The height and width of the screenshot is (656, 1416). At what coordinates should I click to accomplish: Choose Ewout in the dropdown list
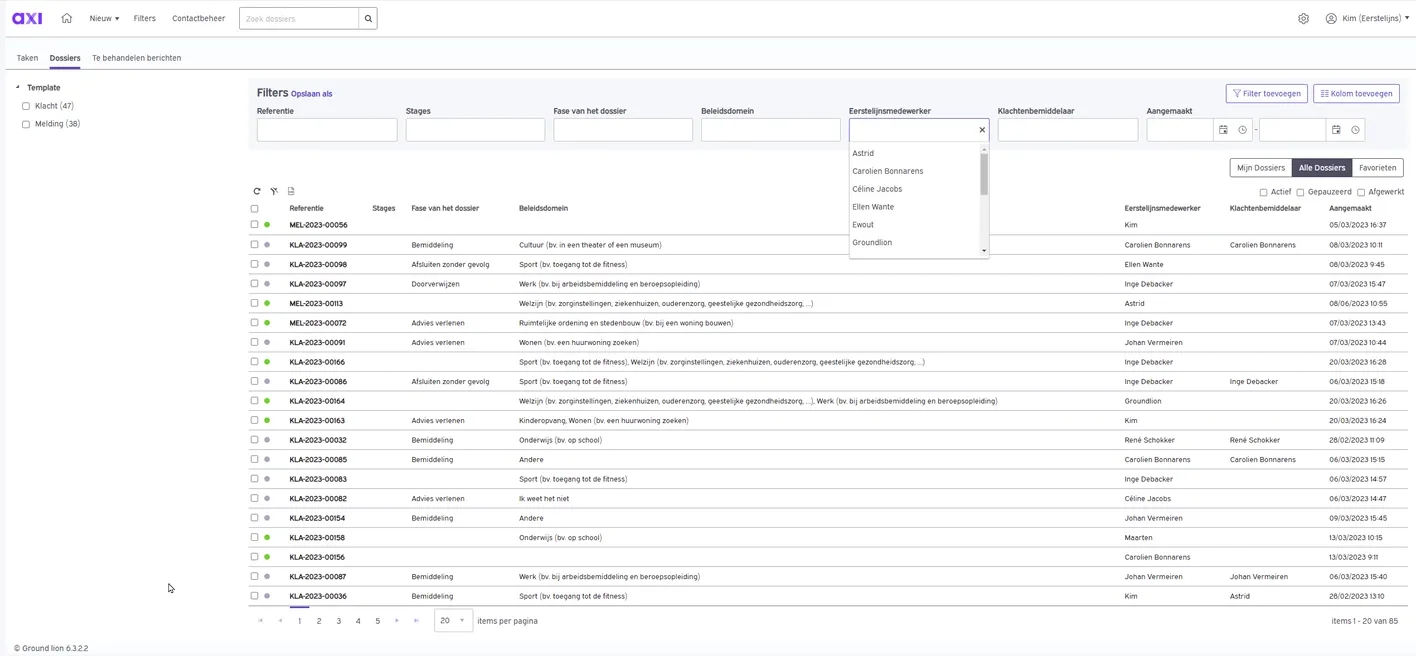pyautogui.click(x=863, y=225)
